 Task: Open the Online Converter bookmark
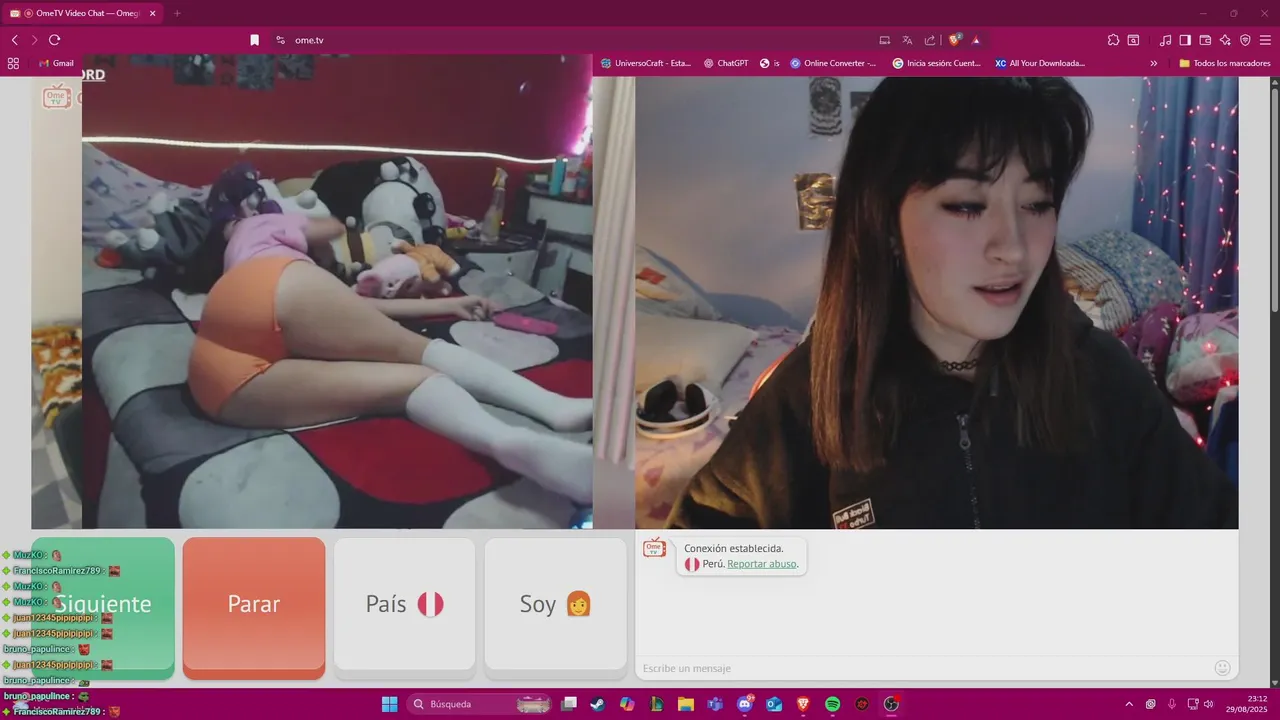(x=833, y=63)
